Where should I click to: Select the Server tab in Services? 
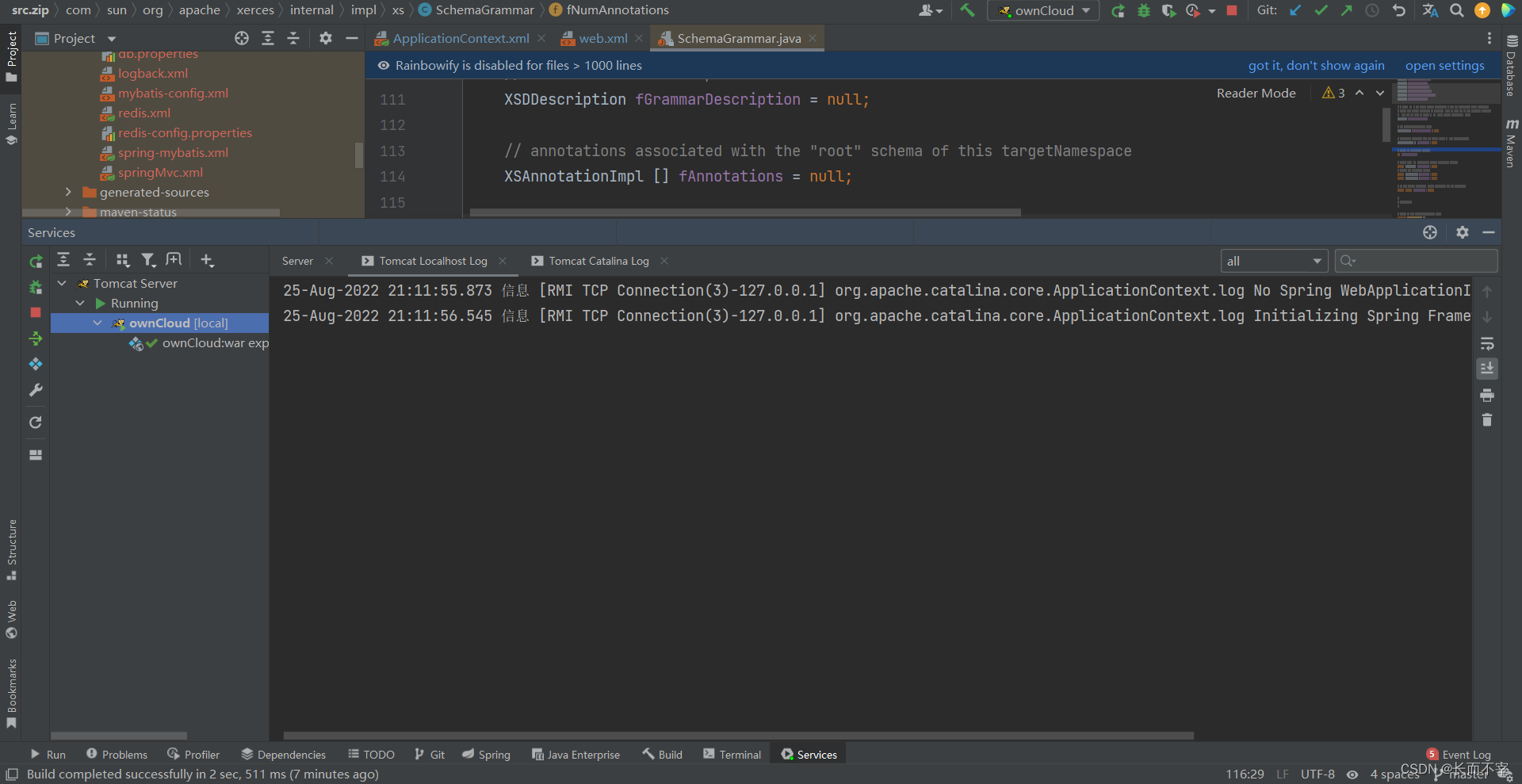click(x=297, y=261)
